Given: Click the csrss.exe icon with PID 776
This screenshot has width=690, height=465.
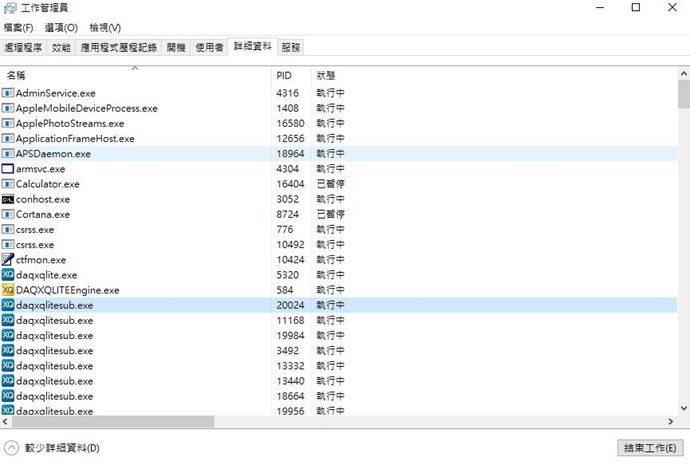Looking at the screenshot, I should point(8,230).
